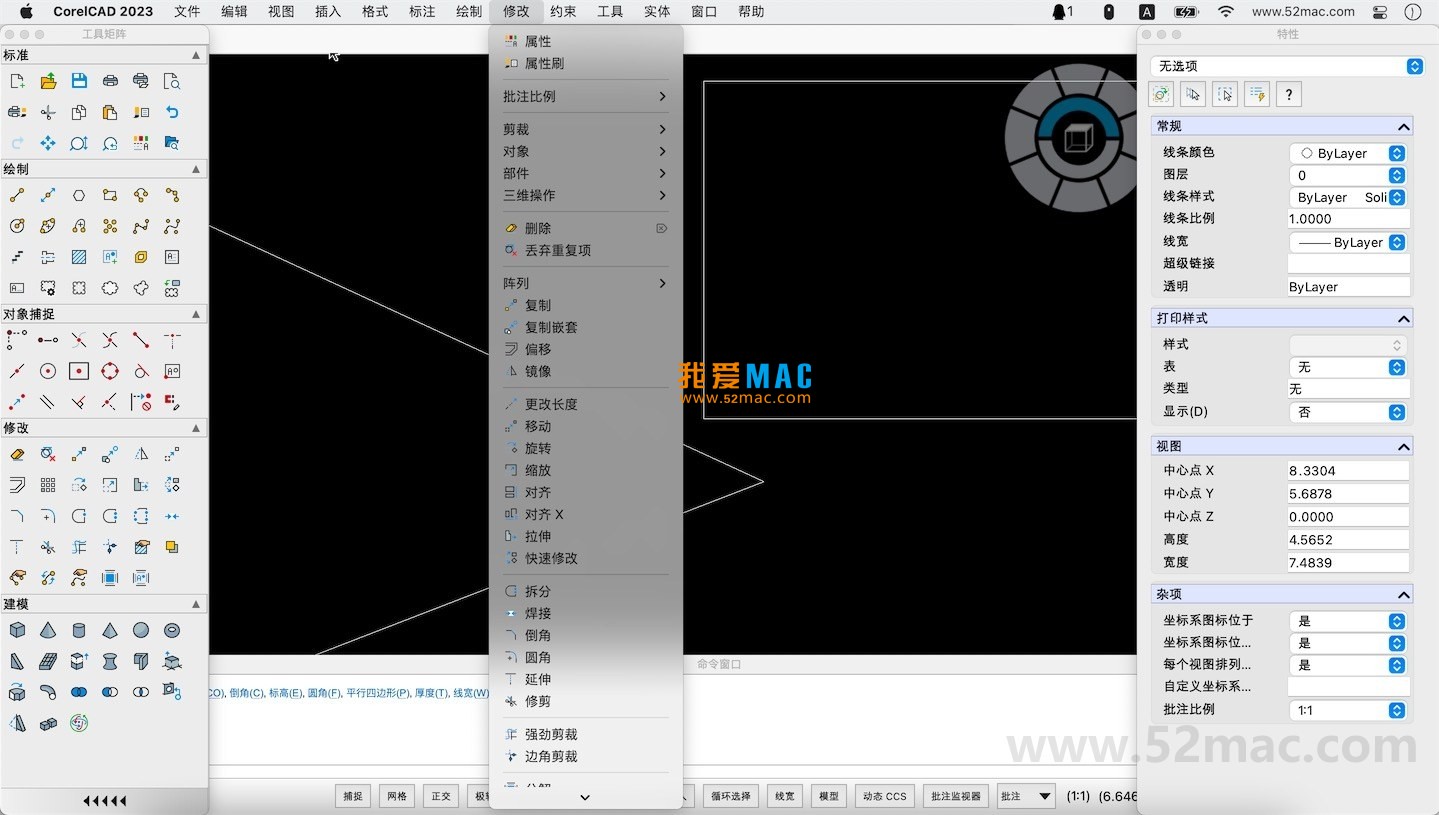Open the 阵列 submenu

(586, 283)
